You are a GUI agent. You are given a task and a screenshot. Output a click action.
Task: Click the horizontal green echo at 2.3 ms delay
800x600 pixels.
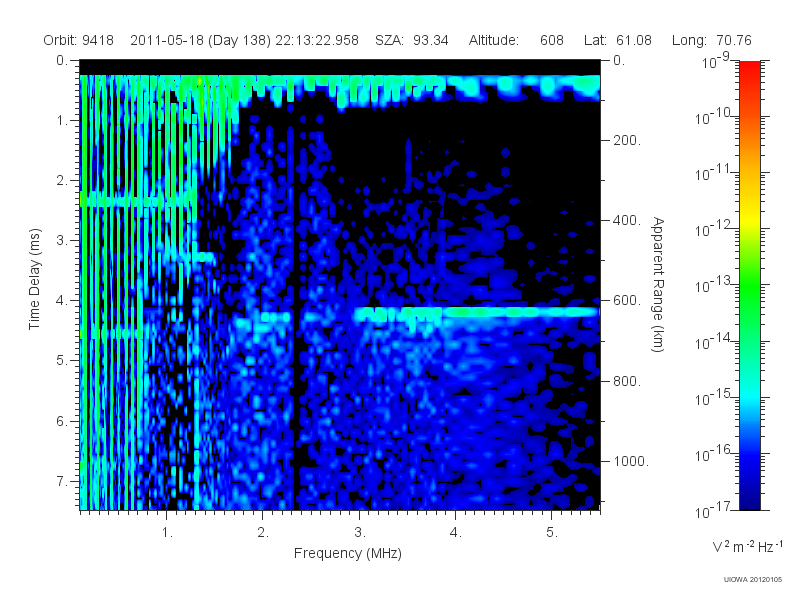pos(138,201)
